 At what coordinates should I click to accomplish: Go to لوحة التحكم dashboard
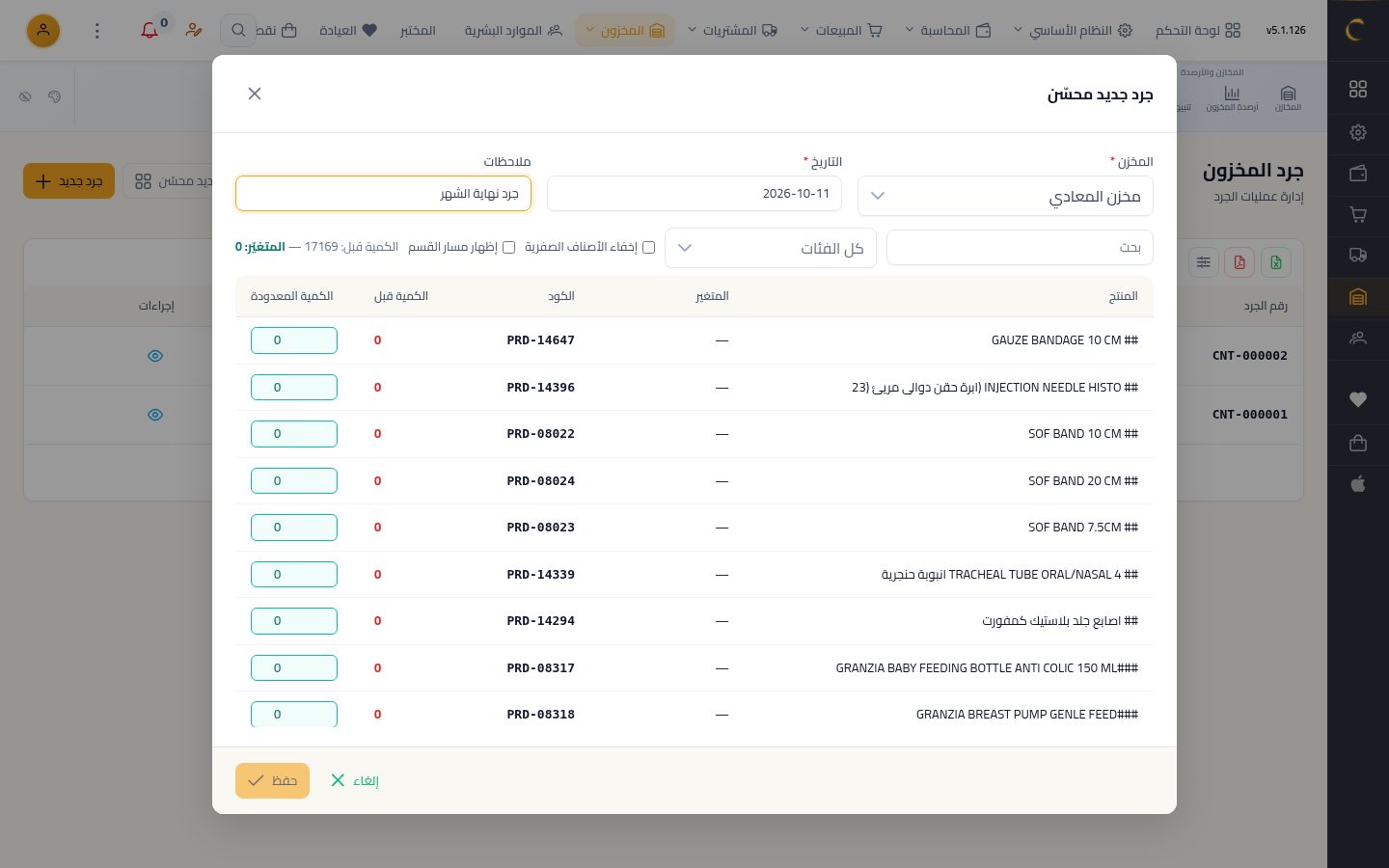[1198, 31]
